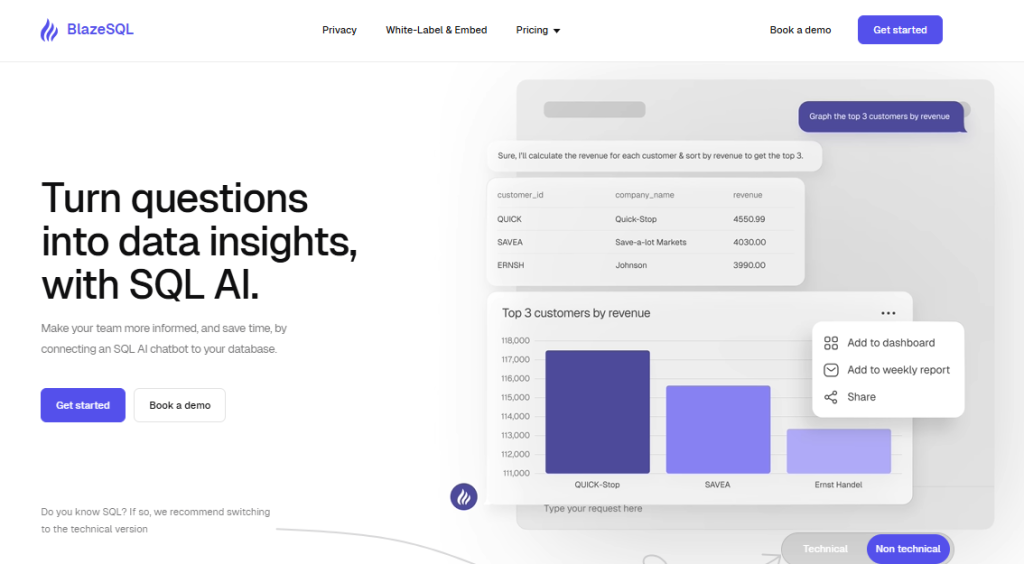
Task: Choose Add to dashboard from popup
Action: click(x=890, y=343)
